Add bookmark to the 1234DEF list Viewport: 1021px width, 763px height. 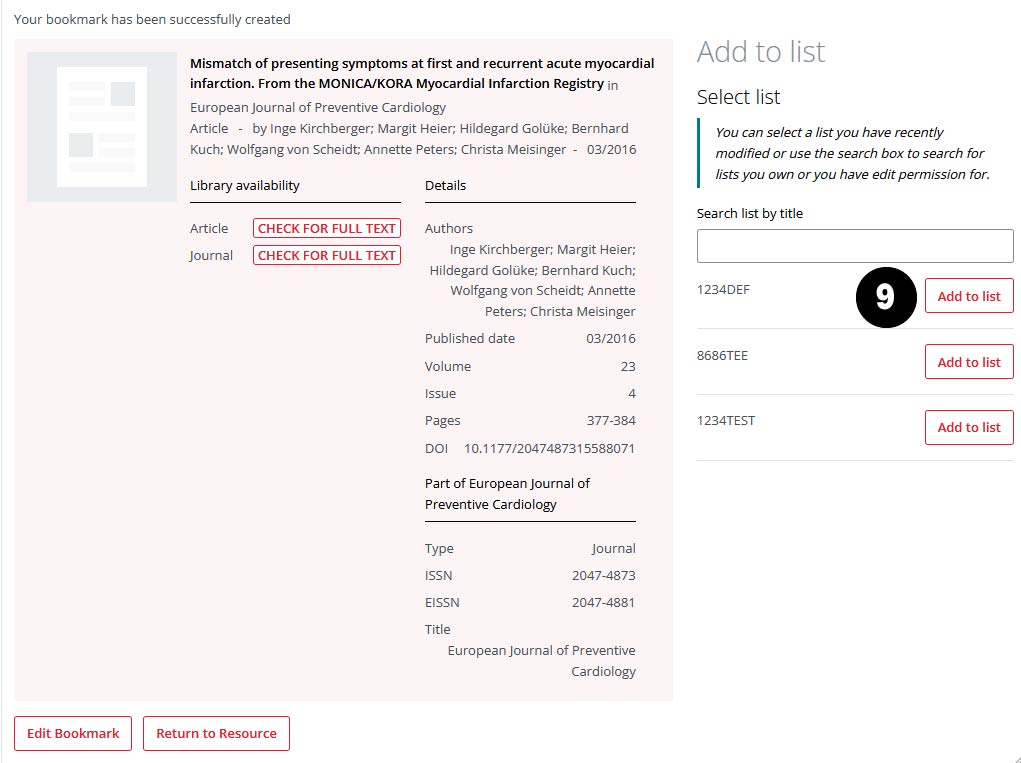point(968,296)
